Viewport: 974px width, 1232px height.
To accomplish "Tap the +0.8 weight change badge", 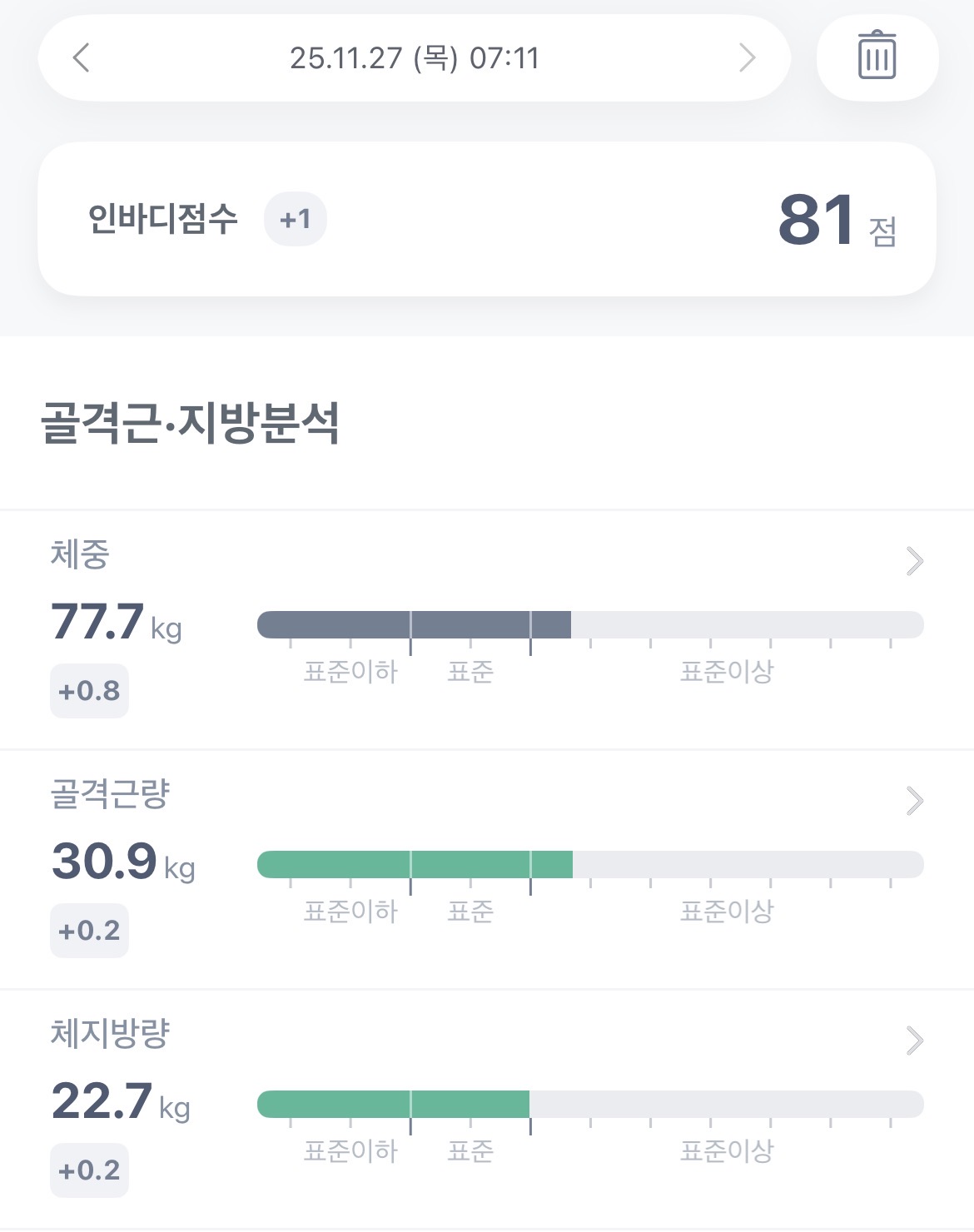I will tap(89, 691).
